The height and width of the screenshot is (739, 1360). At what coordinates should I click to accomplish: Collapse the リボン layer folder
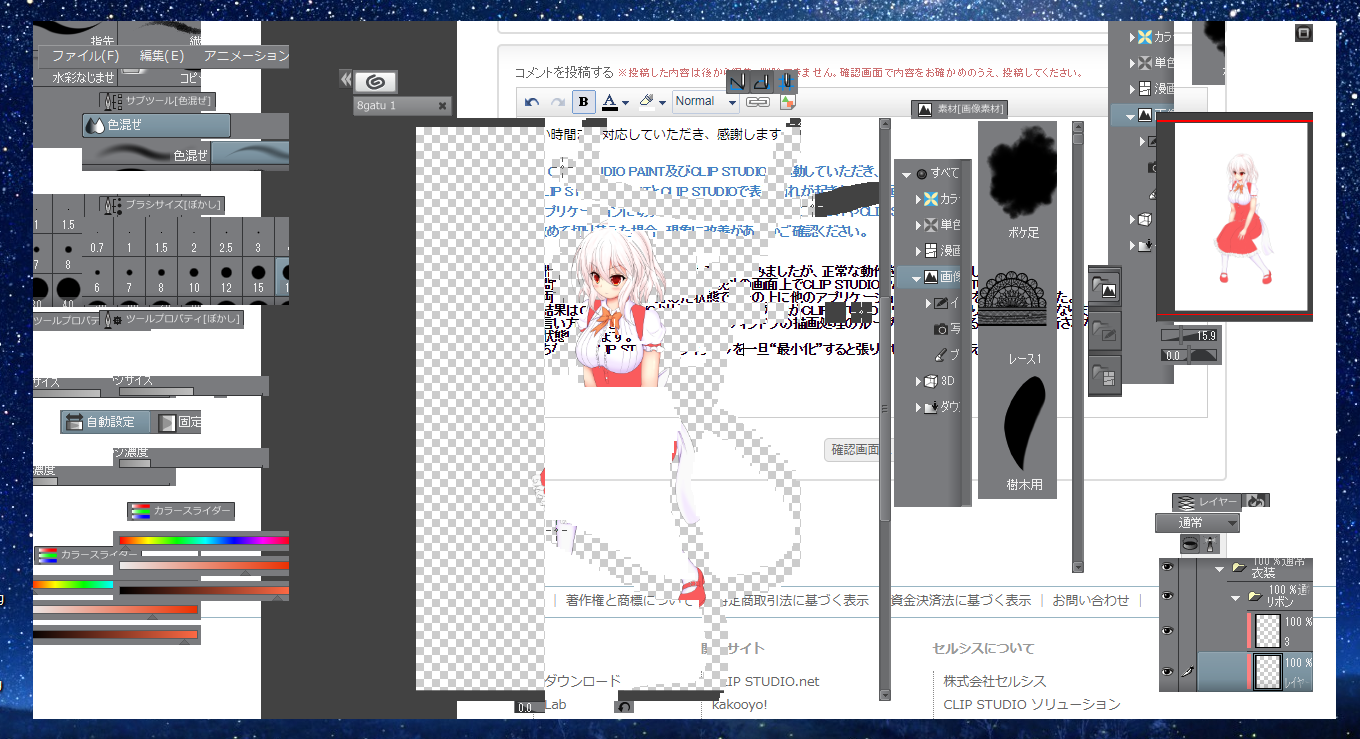(1236, 598)
